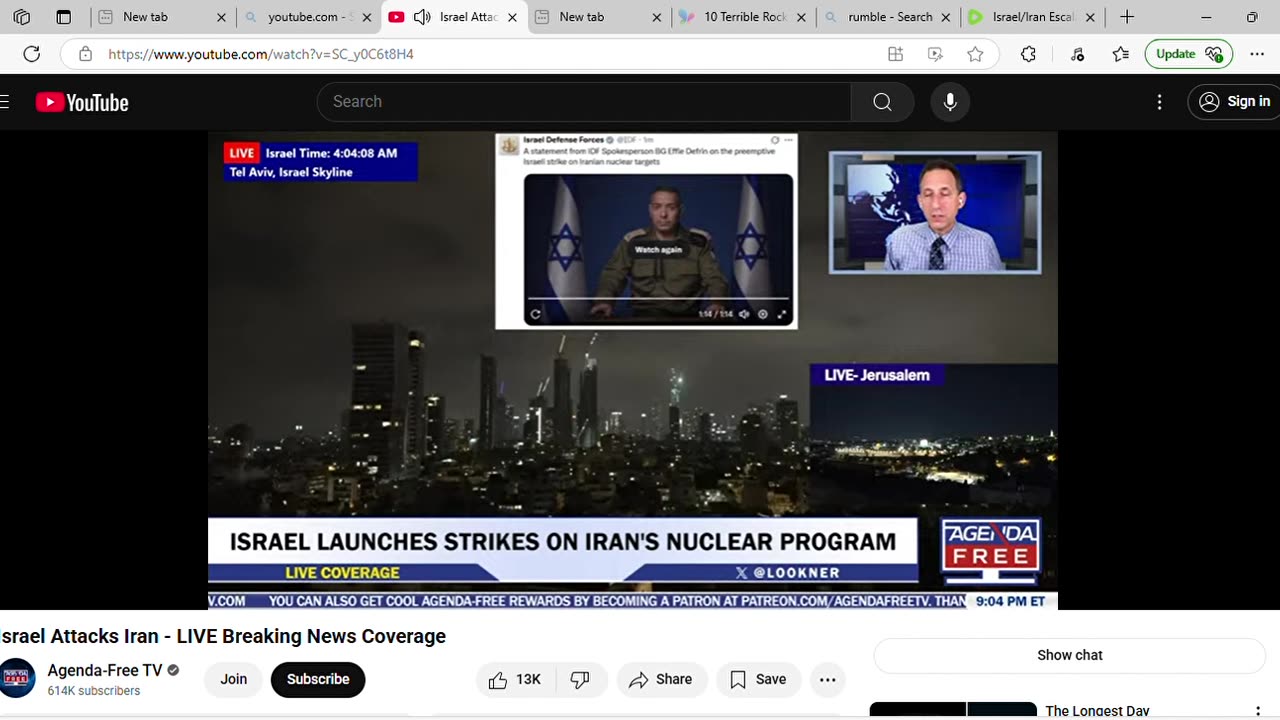
Task: Open The Longest Day video thumbnail
Action: coord(953,711)
